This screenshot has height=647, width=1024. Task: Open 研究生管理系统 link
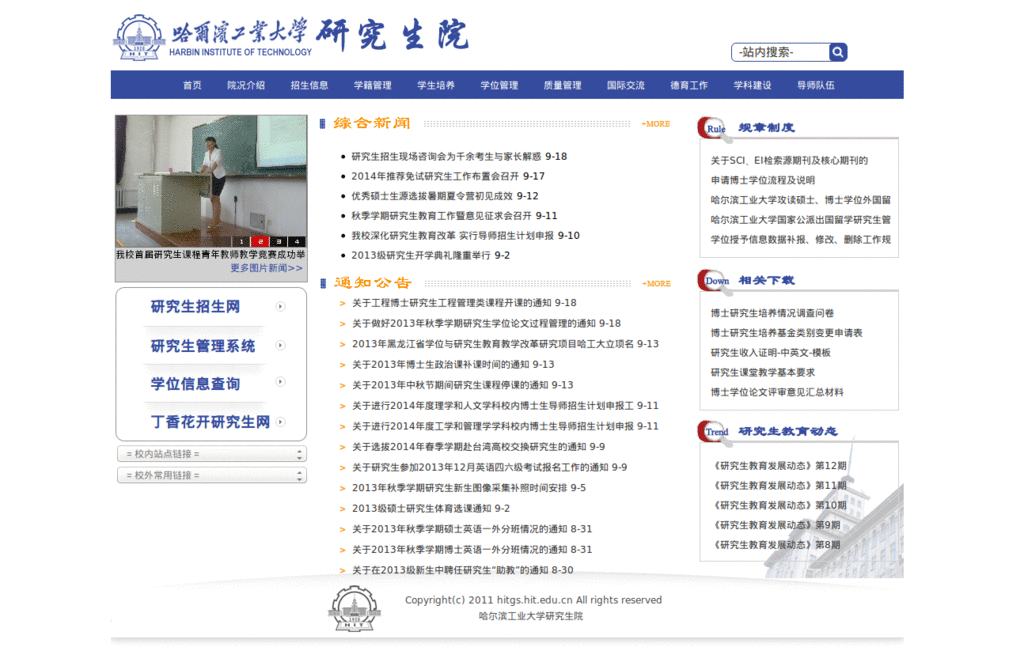point(203,346)
